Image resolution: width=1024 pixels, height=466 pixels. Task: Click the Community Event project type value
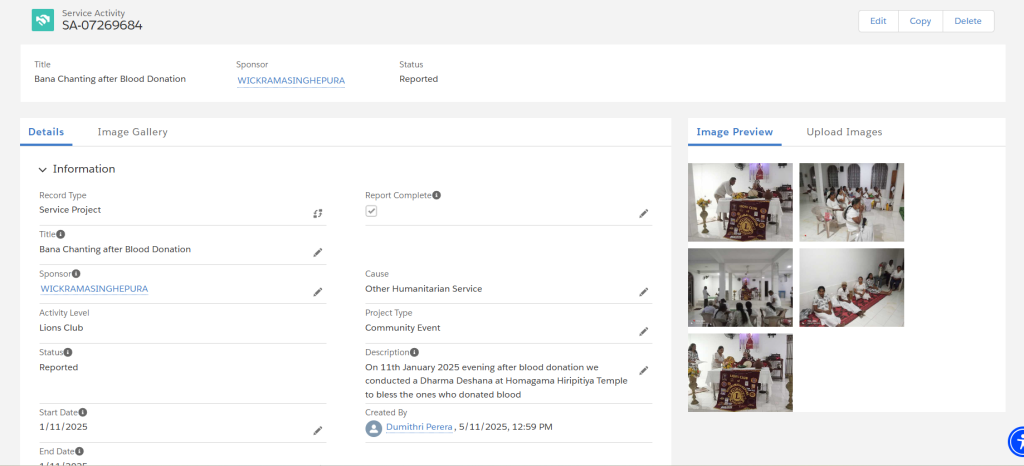point(402,328)
